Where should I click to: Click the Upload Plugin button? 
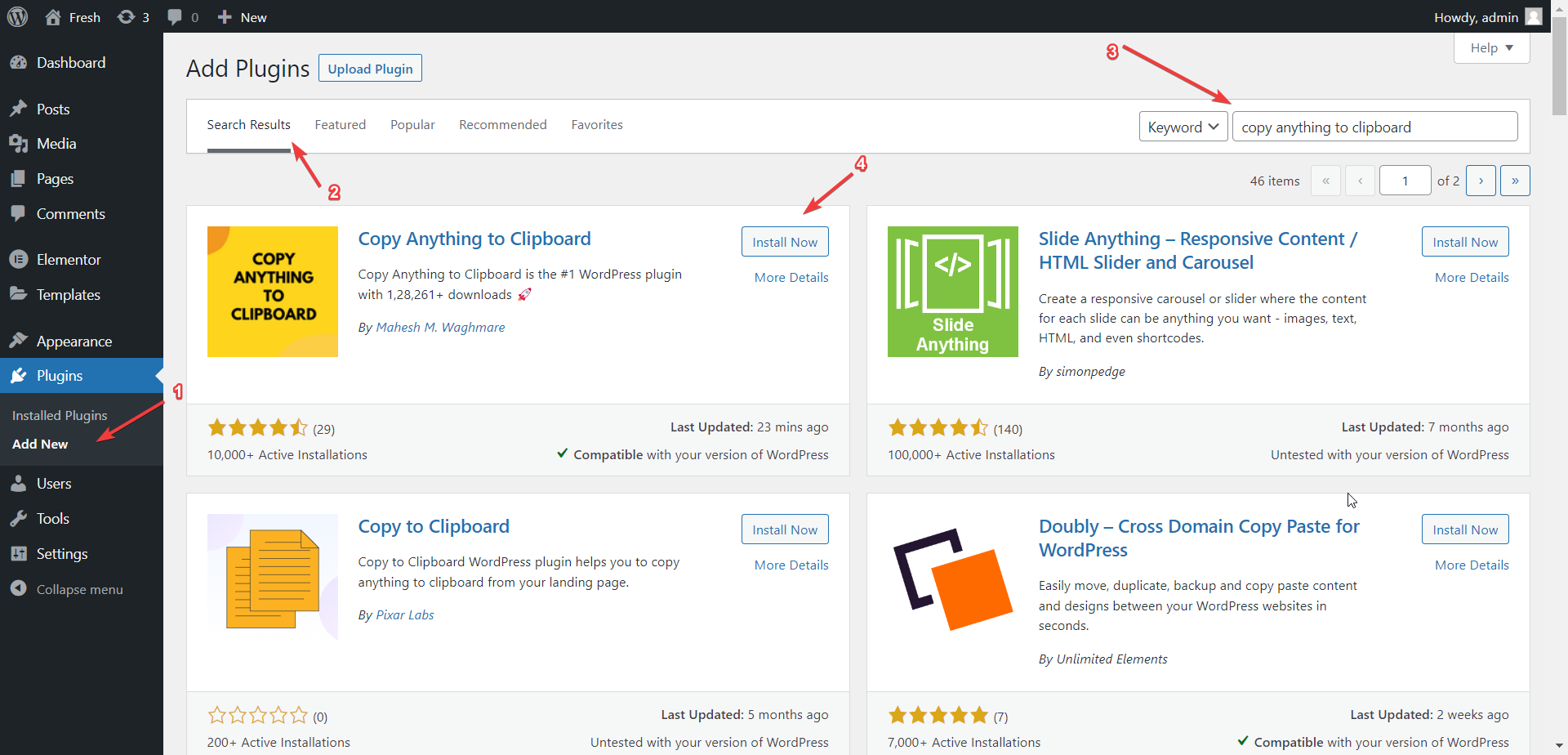pos(370,69)
